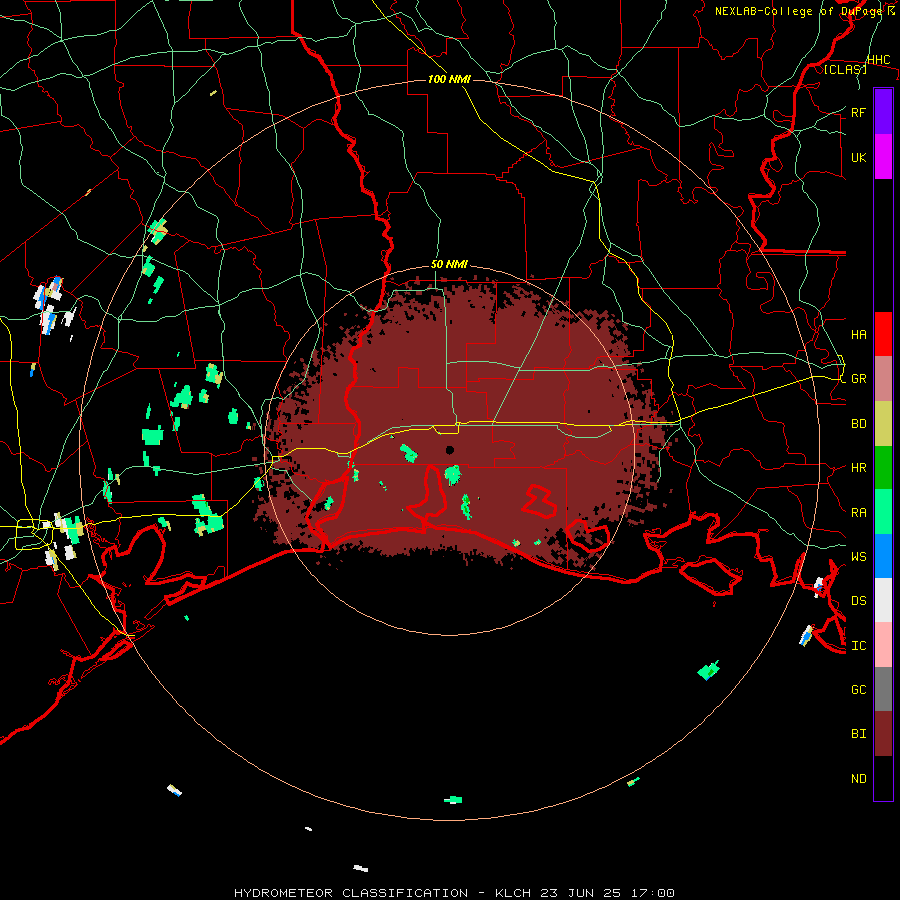Click the RF purple legend swatch

click(883, 112)
